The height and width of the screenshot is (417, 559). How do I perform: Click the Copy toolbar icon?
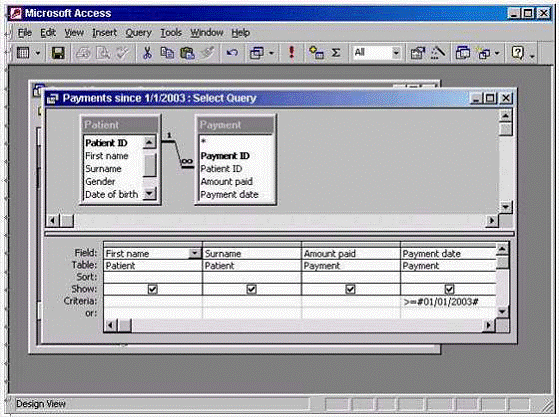167,53
